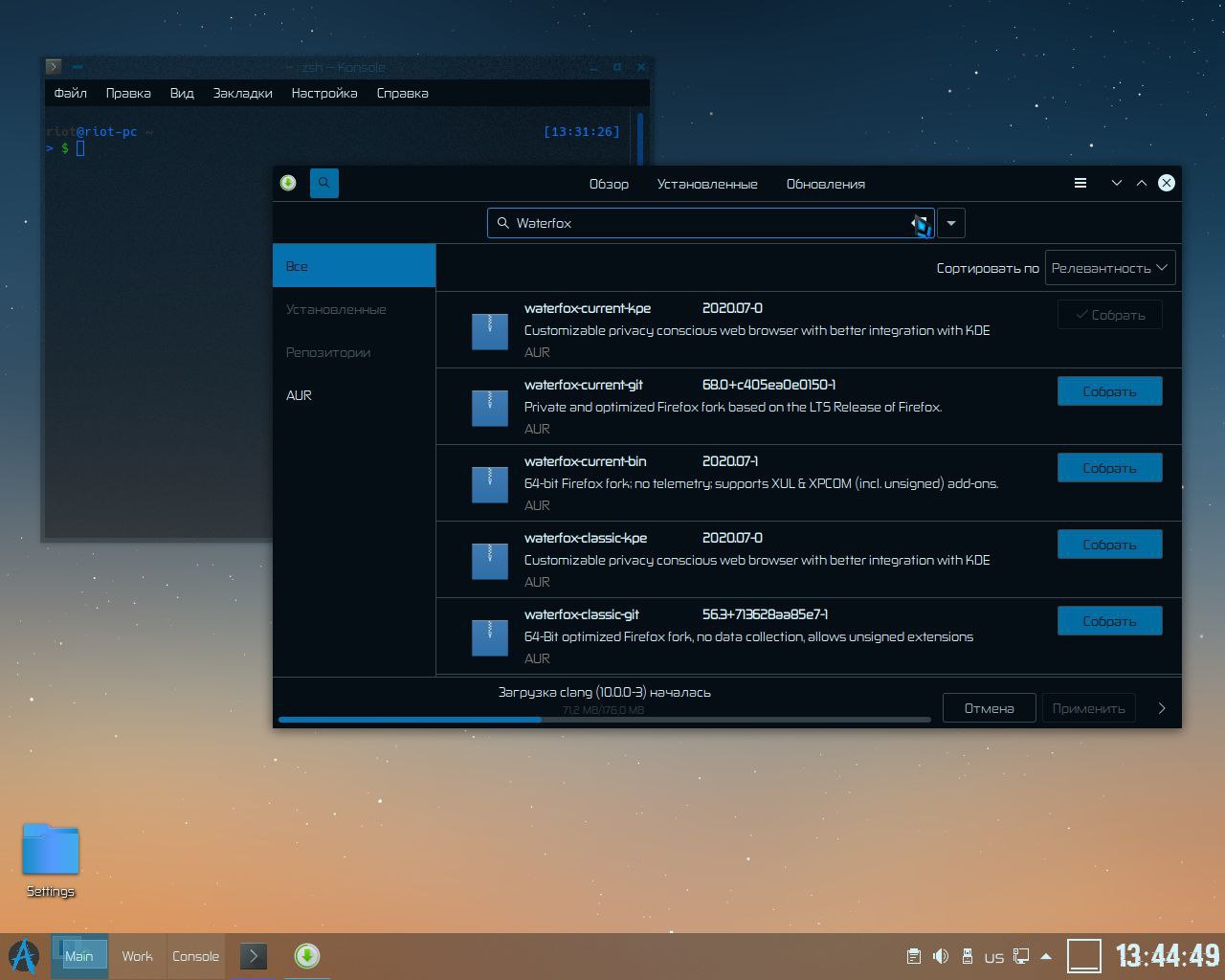Image resolution: width=1225 pixels, height=980 pixels.
Task: Switch to Konsole from the taskbar
Action: (253, 956)
